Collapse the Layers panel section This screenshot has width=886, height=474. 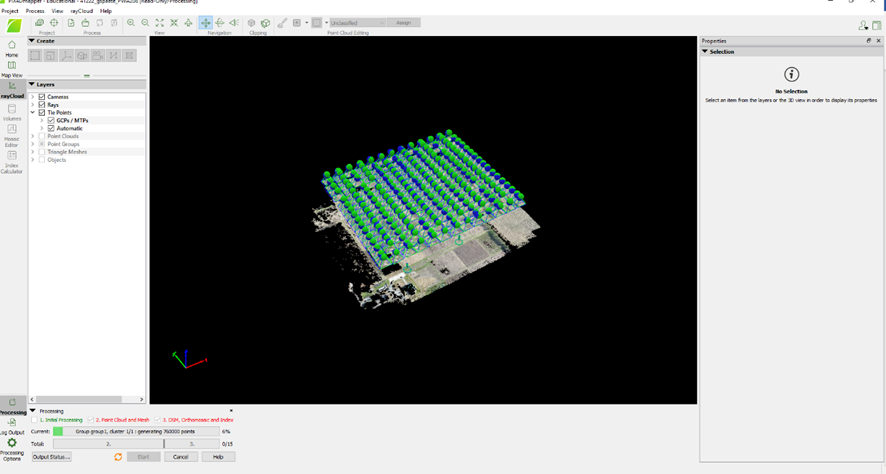tap(32, 84)
